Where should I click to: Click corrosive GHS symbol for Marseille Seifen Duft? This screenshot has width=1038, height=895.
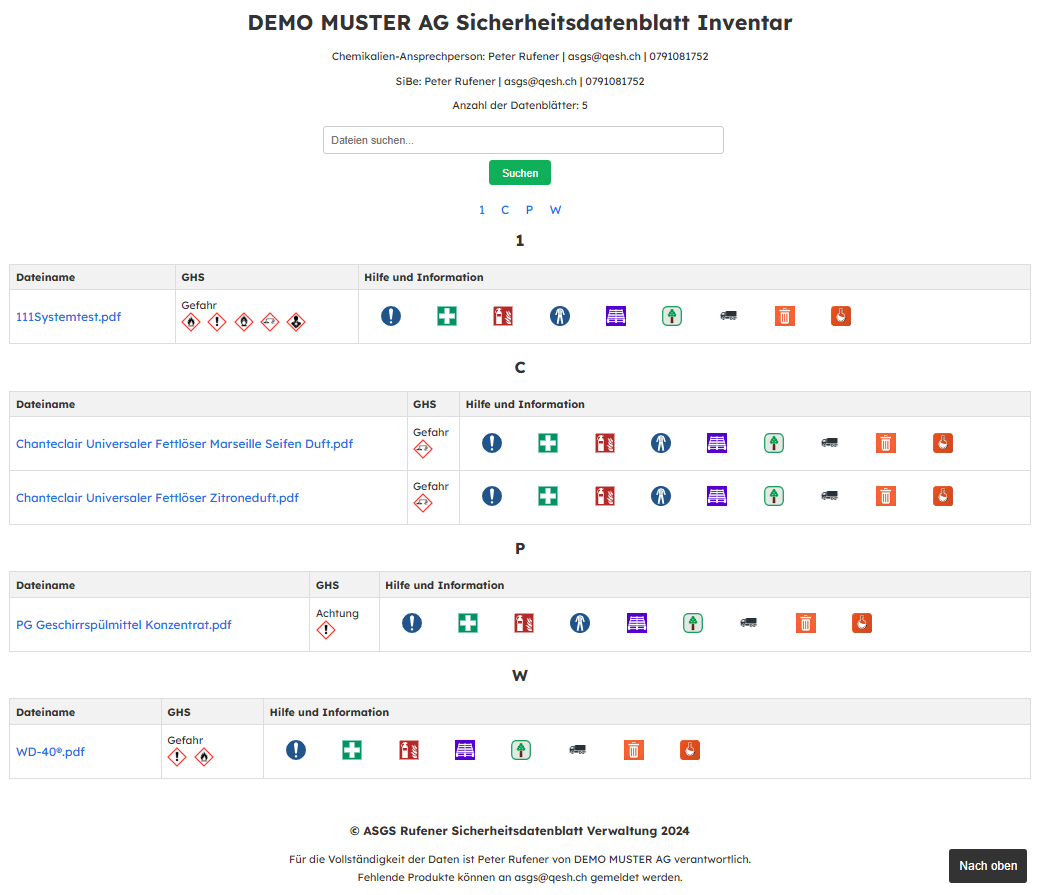point(423,450)
